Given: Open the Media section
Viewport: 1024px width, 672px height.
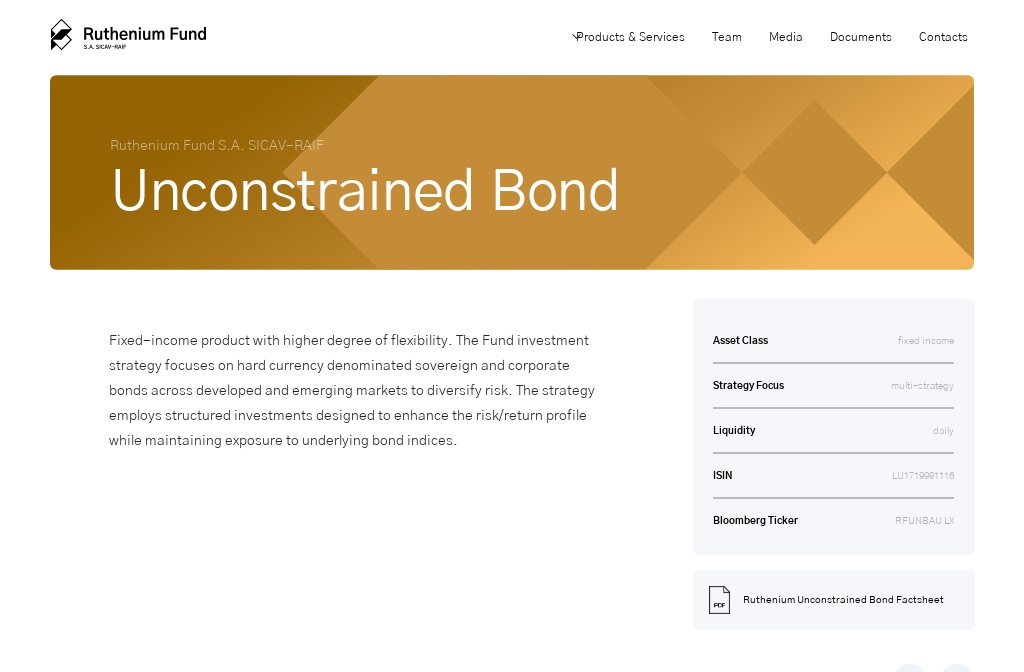Looking at the screenshot, I should [785, 37].
